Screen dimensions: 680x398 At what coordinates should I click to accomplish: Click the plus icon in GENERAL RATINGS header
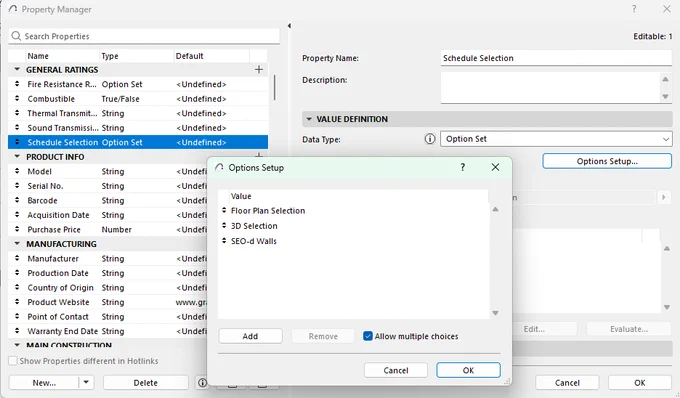pyautogui.click(x=259, y=69)
